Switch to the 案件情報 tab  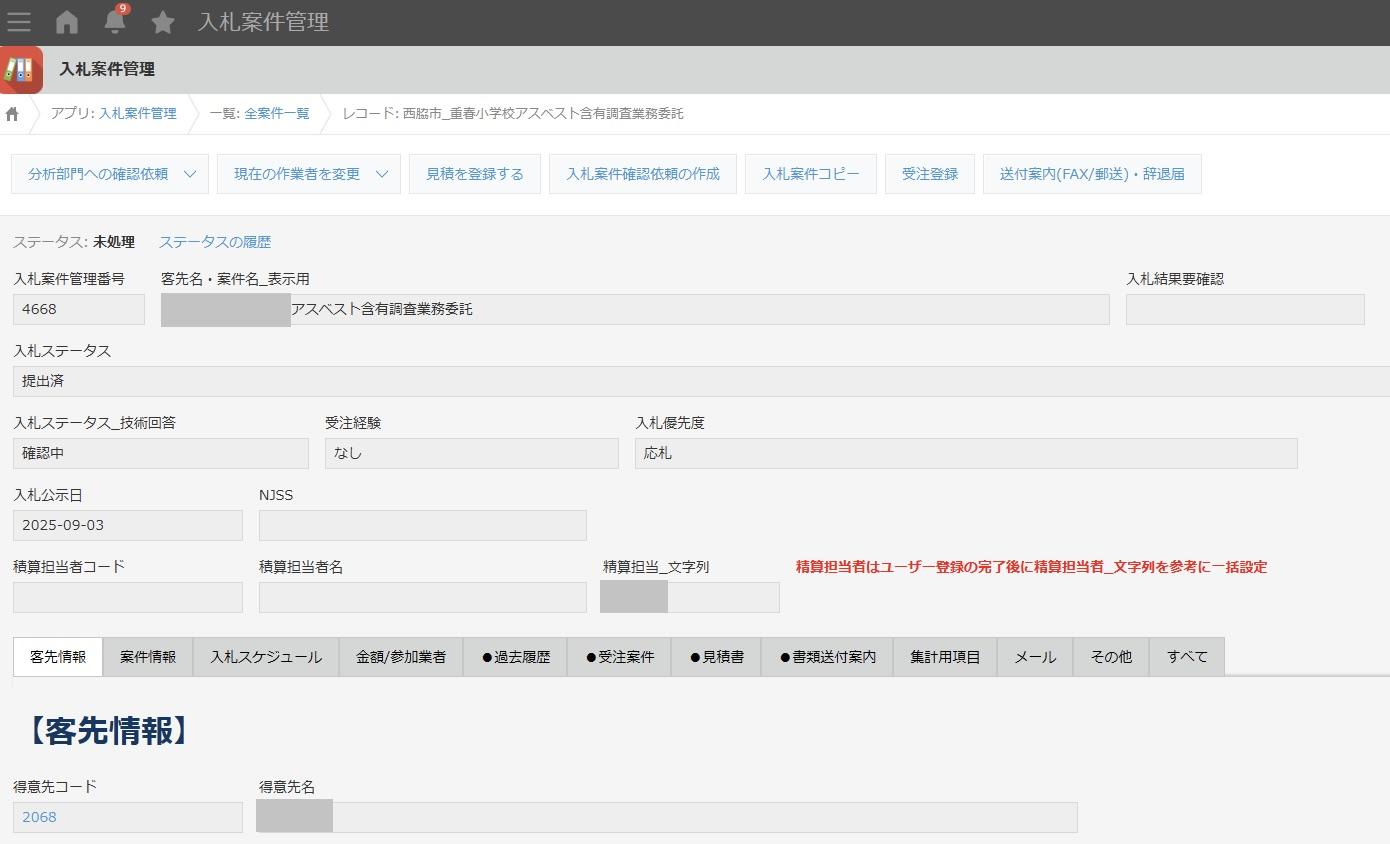[x=148, y=657]
